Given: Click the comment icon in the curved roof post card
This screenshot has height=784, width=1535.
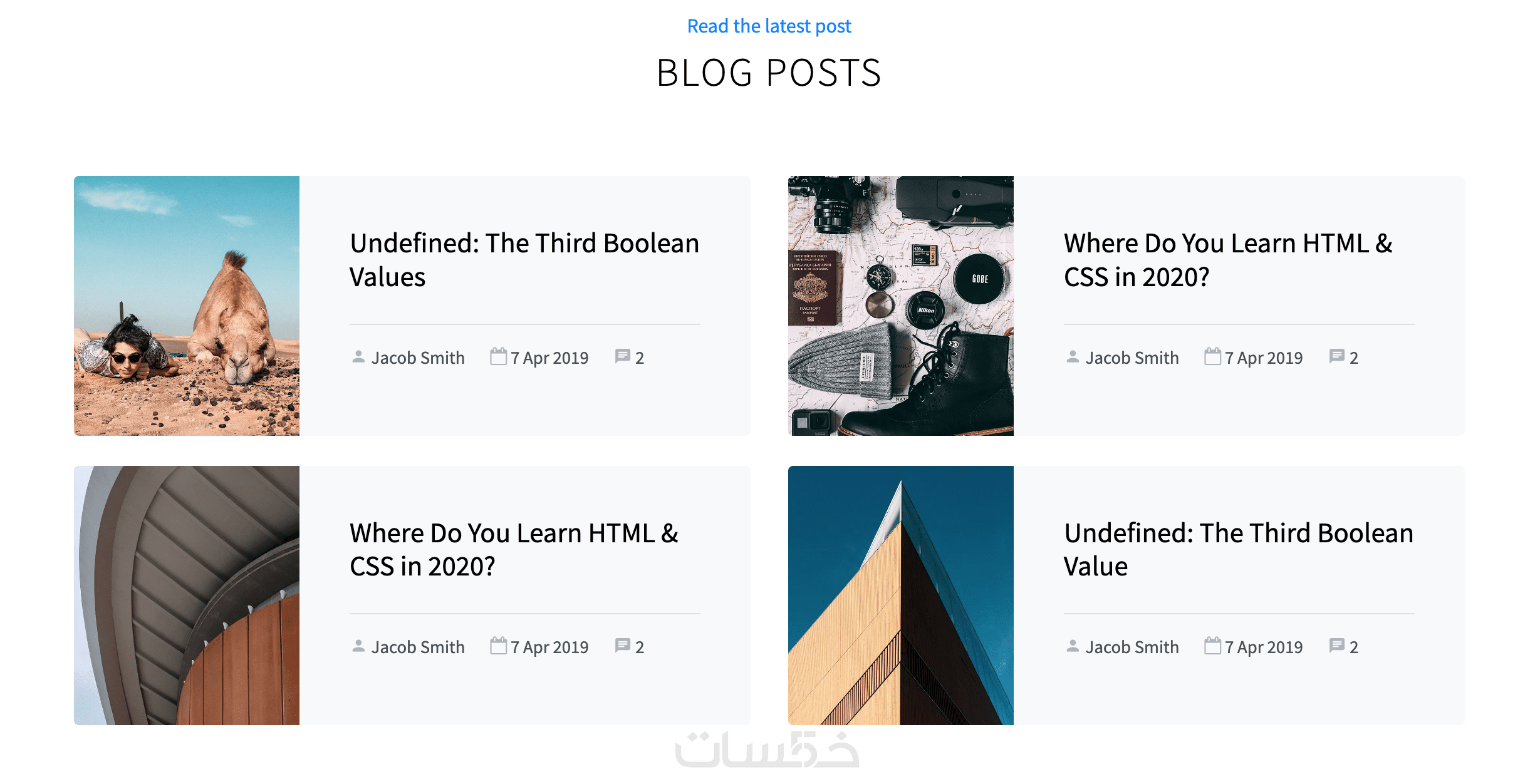Looking at the screenshot, I should coord(622,646).
